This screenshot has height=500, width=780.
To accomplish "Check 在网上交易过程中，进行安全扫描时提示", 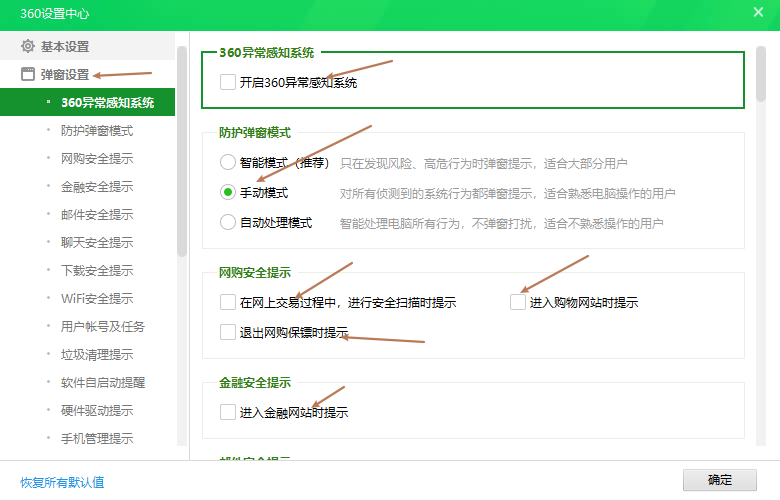I will [228, 302].
